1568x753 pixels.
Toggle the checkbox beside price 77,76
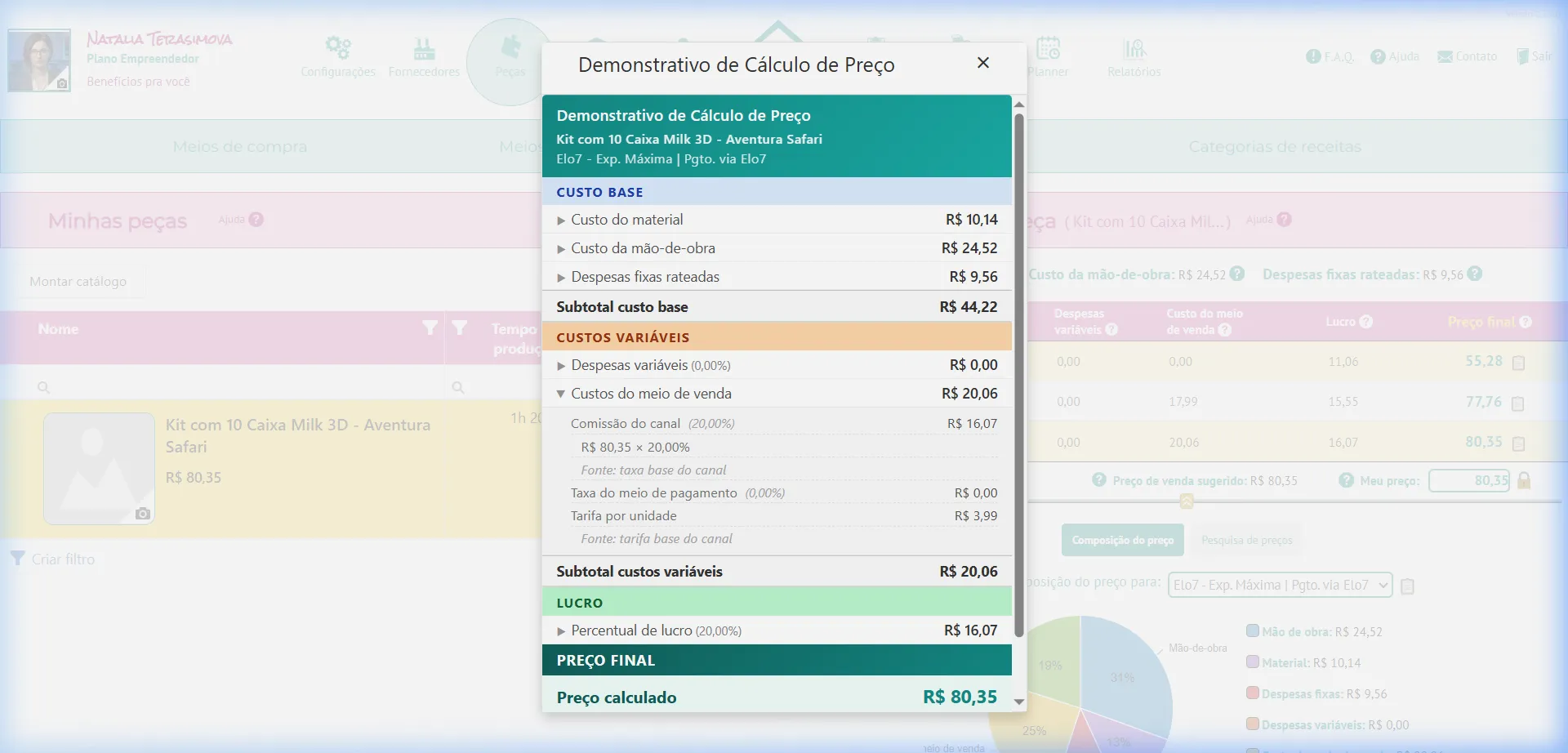click(x=1518, y=403)
